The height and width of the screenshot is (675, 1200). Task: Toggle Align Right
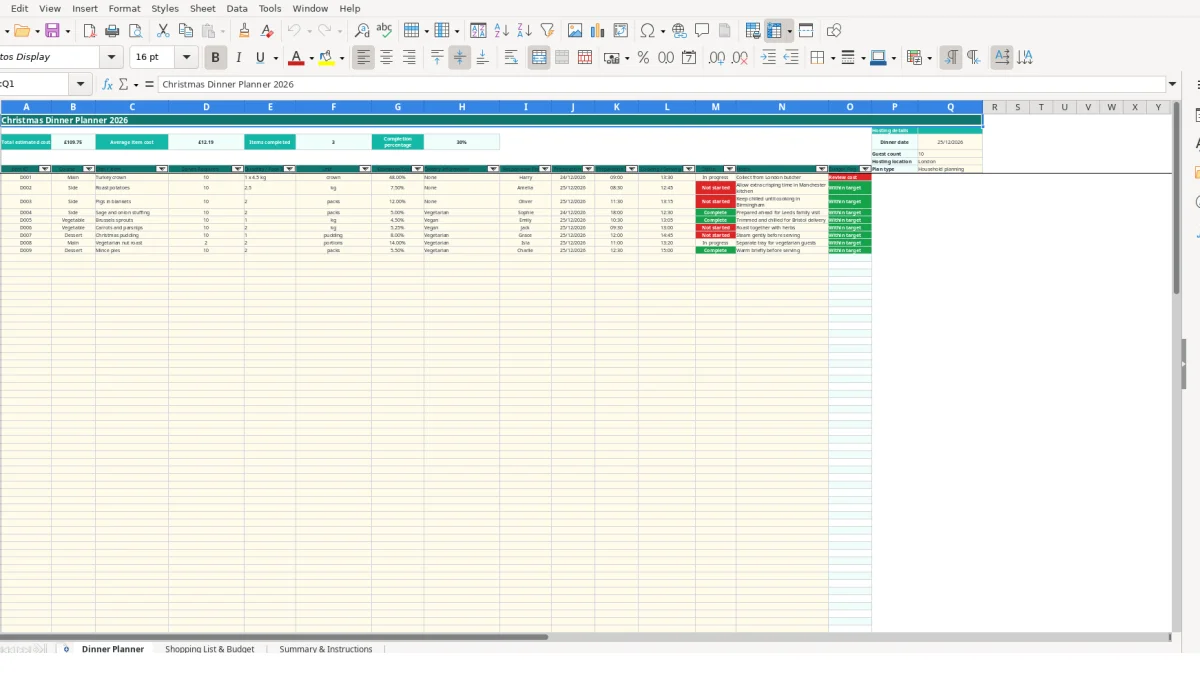[409, 58]
